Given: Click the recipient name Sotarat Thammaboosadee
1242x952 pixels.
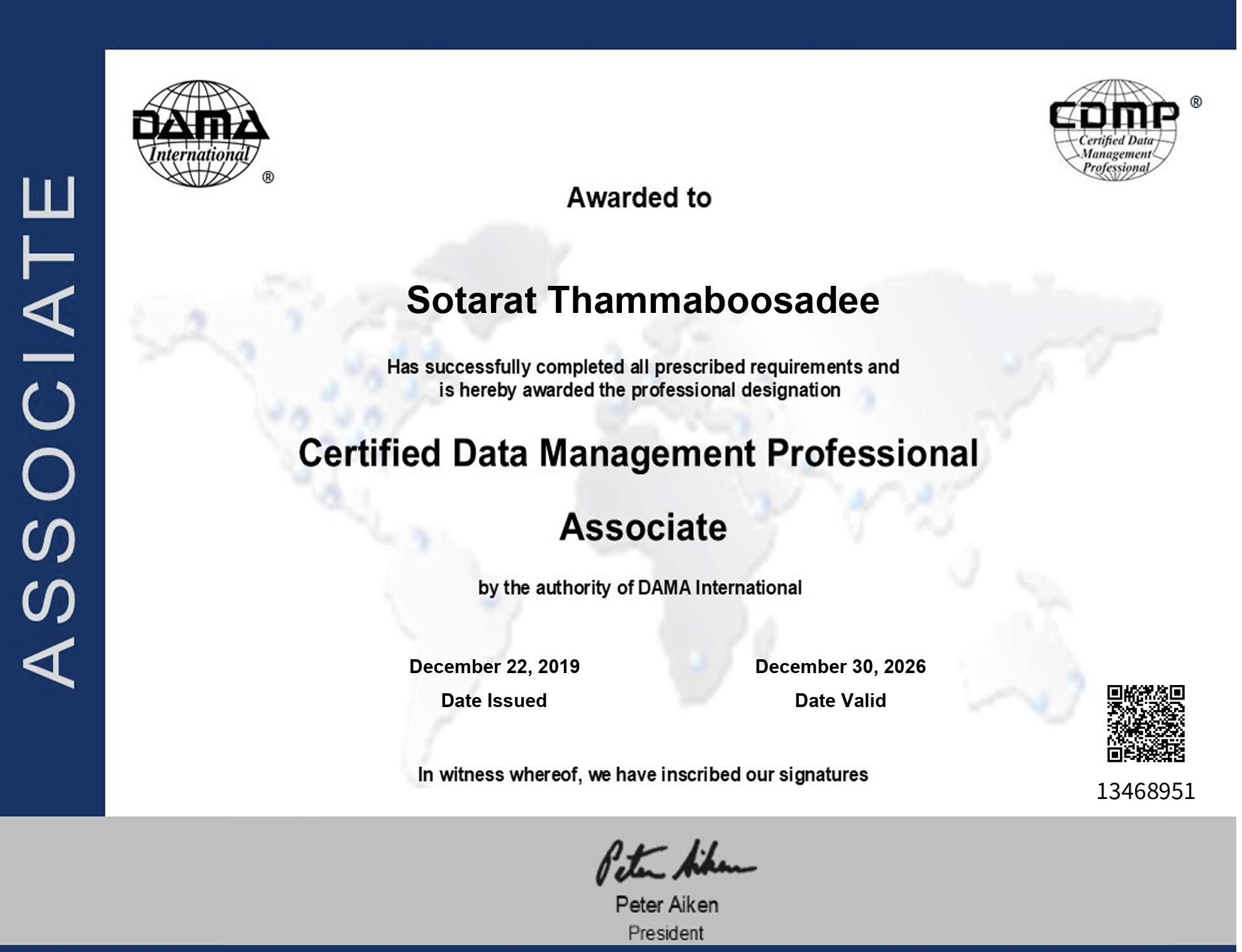Looking at the screenshot, I should 642,300.
